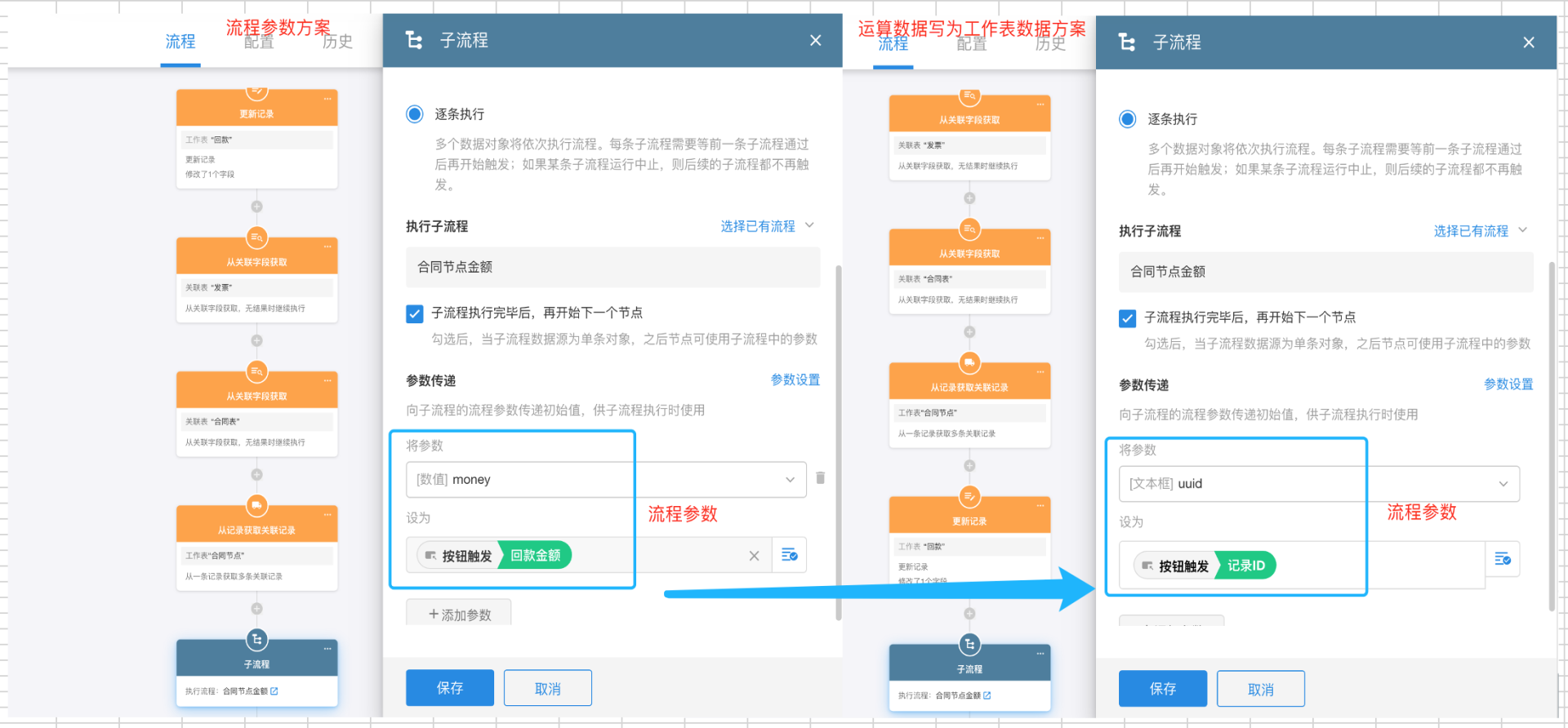Click 参数设置 link in right panel

1508,384
